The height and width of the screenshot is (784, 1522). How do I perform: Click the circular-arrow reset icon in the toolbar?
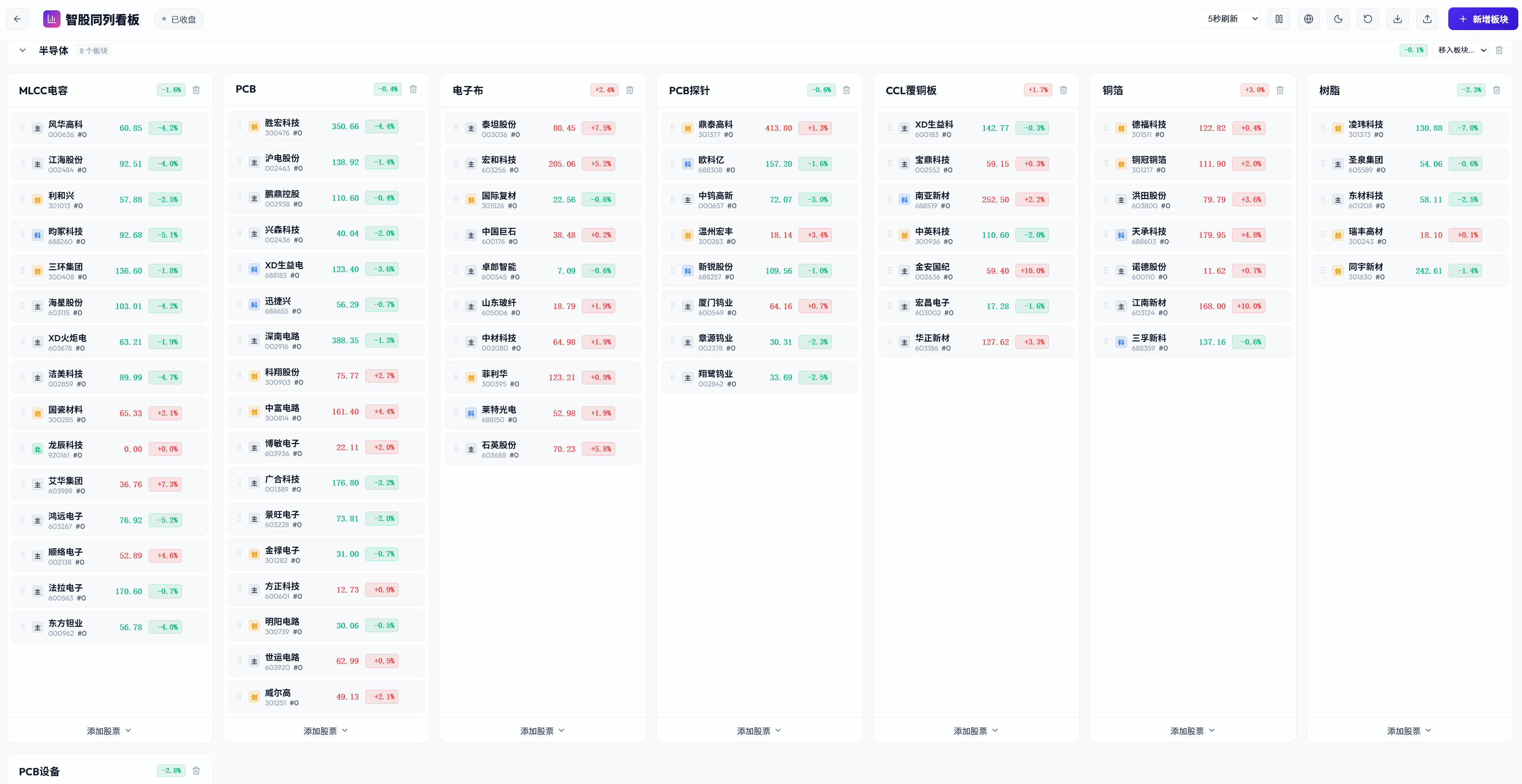(x=1368, y=19)
